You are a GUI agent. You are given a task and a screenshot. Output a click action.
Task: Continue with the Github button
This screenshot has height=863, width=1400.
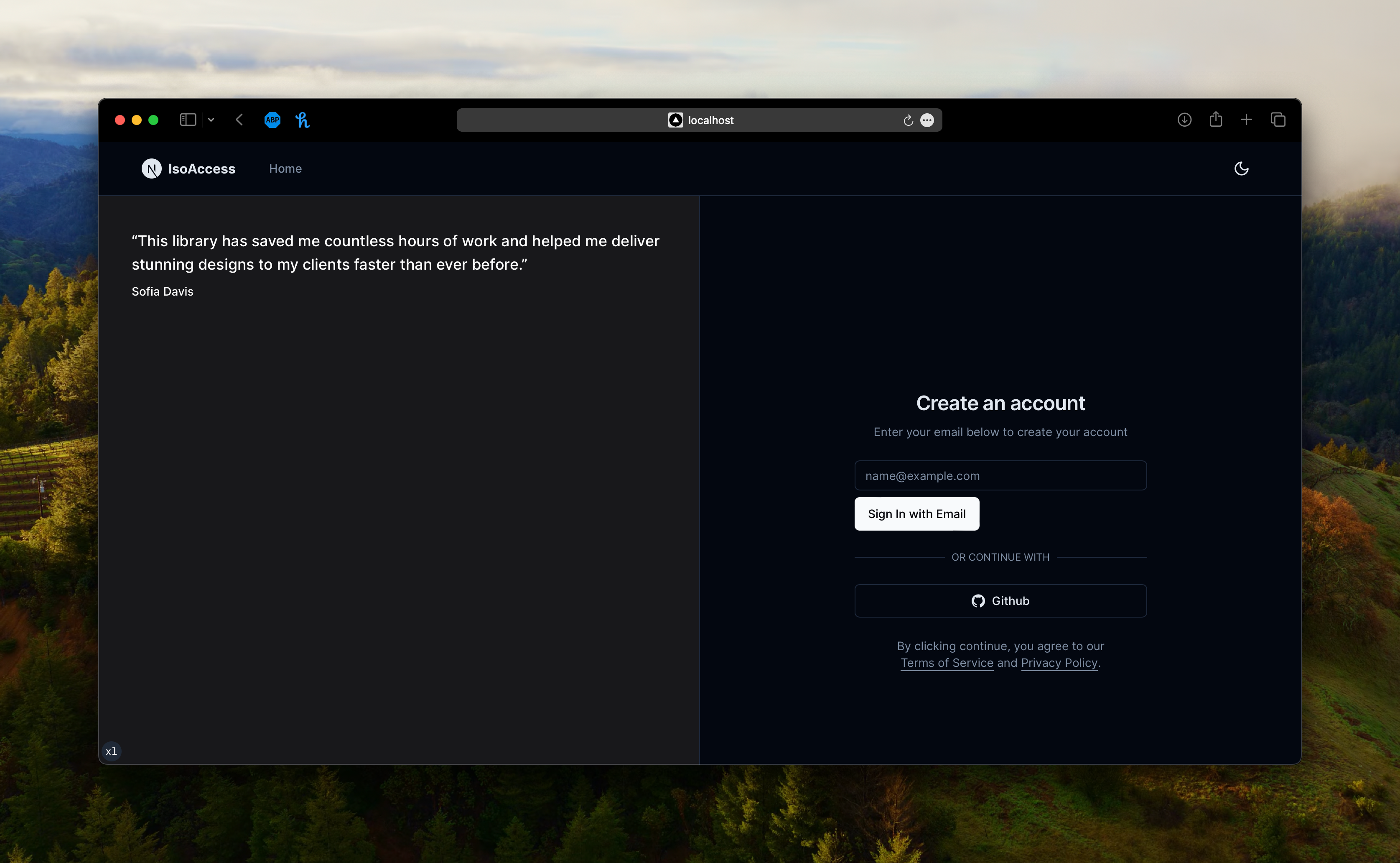point(1000,600)
